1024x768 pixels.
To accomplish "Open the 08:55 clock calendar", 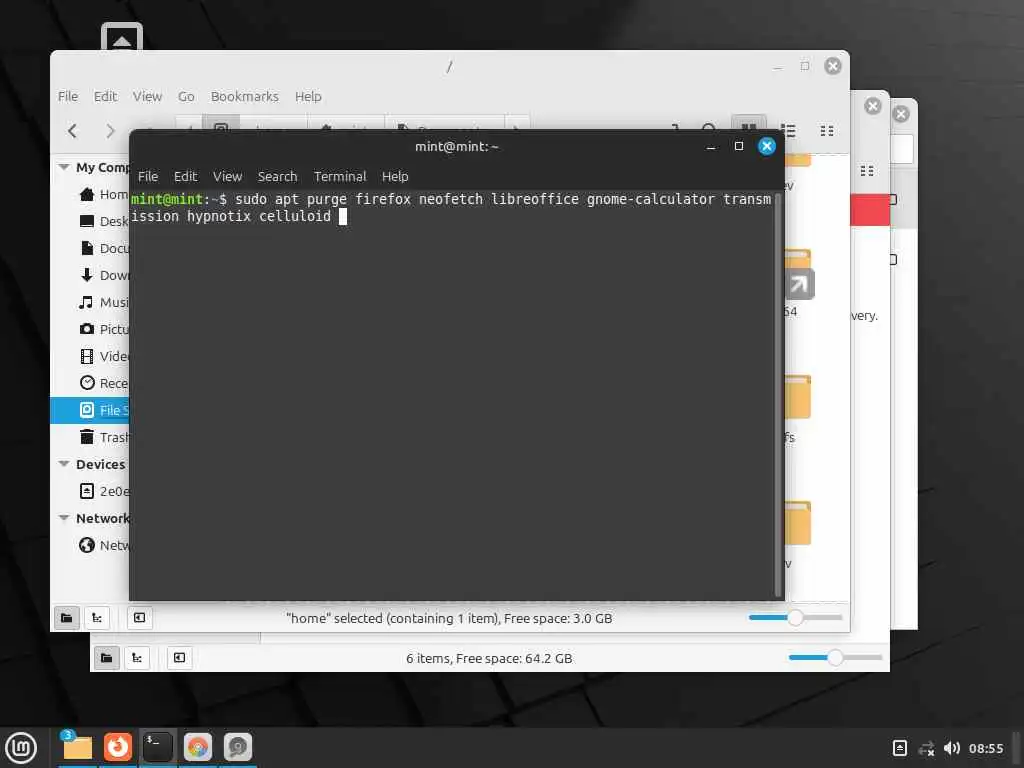I will (x=985, y=748).
